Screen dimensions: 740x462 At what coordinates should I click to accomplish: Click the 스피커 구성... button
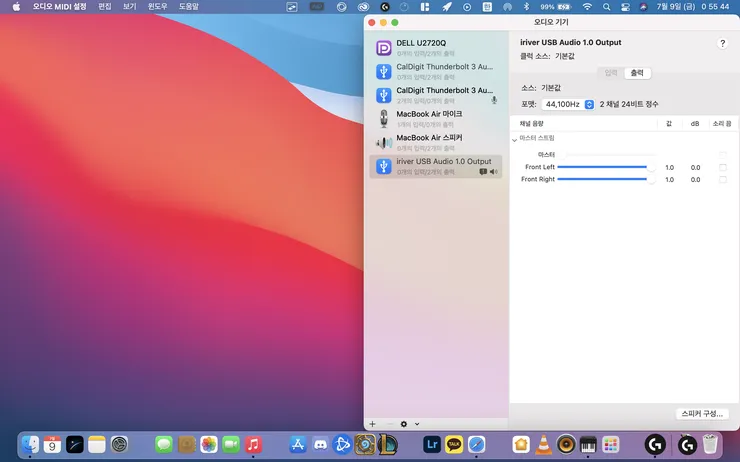coord(702,413)
